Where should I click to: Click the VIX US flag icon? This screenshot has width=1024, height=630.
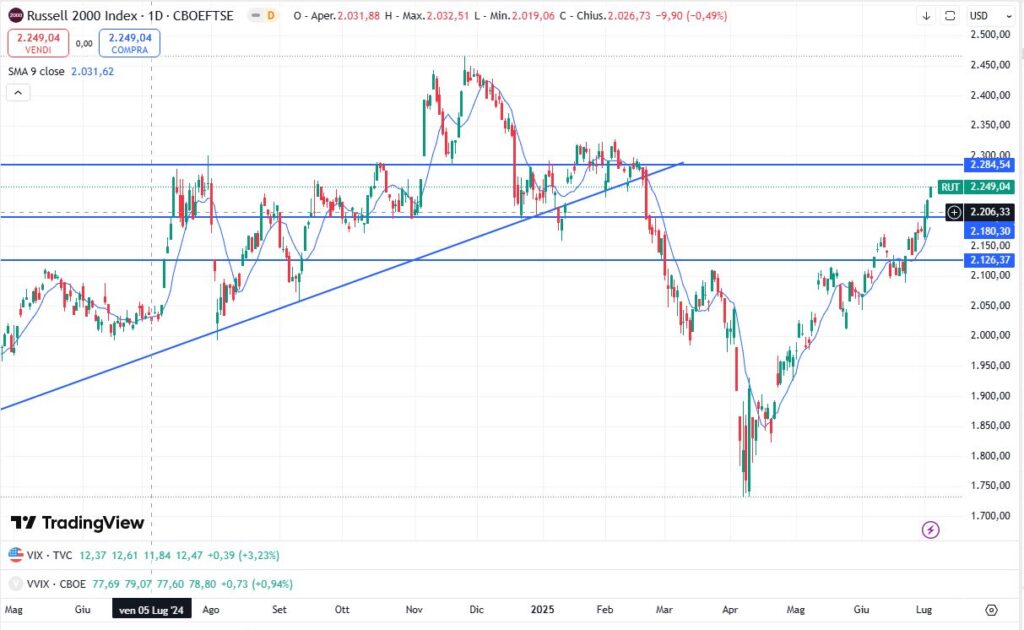coord(15,554)
